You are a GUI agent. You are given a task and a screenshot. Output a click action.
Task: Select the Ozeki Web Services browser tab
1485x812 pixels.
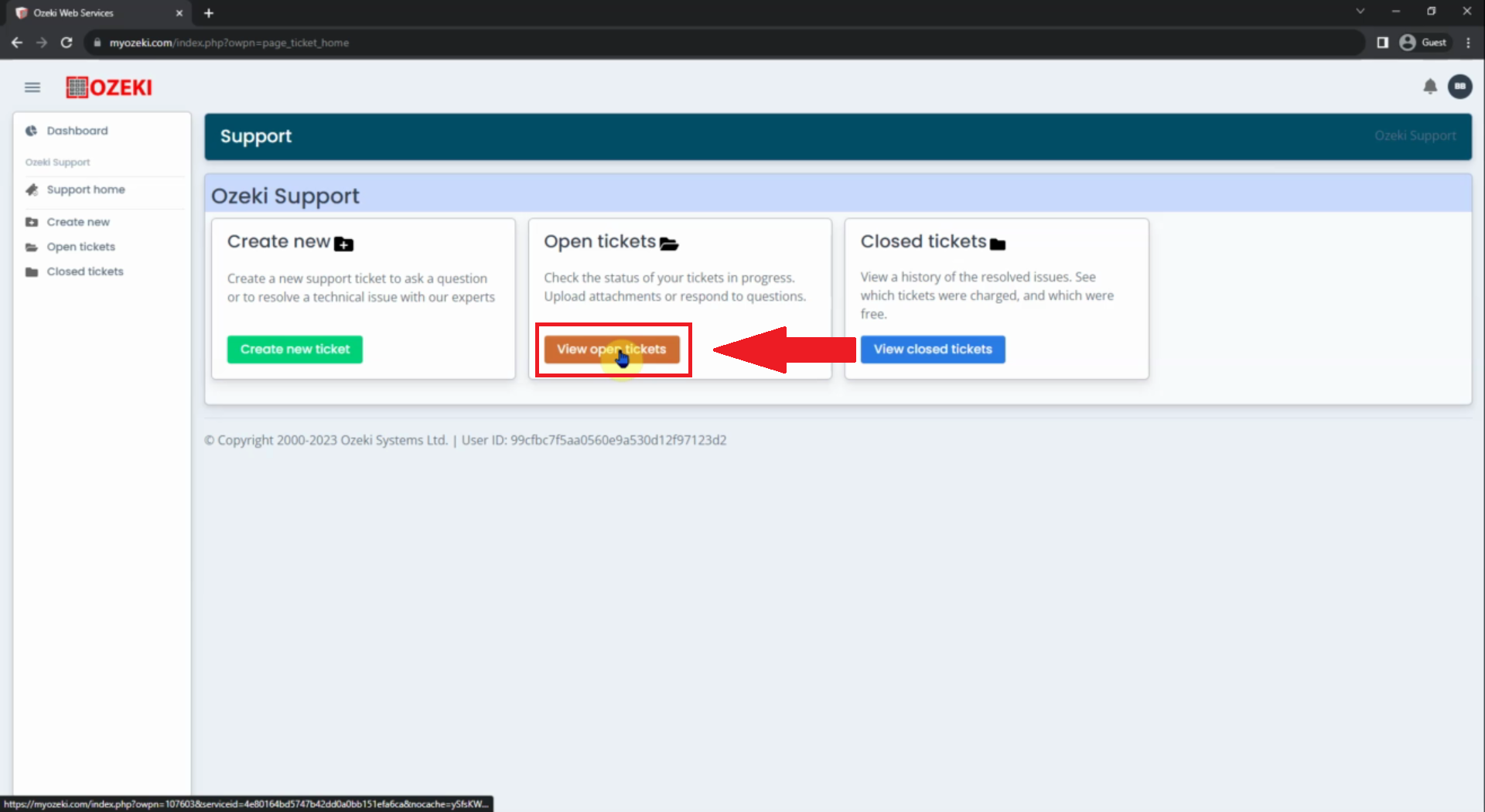point(97,13)
